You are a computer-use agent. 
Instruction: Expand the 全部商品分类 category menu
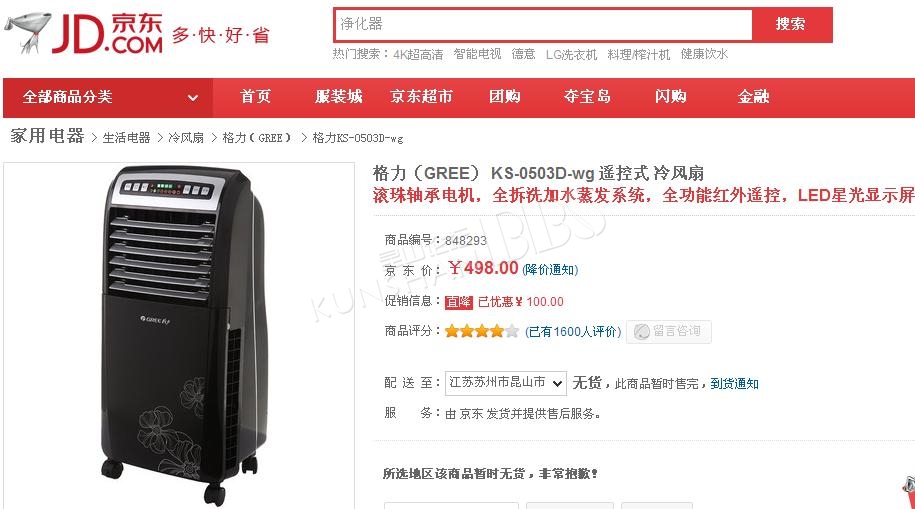[x=109, y=97]
